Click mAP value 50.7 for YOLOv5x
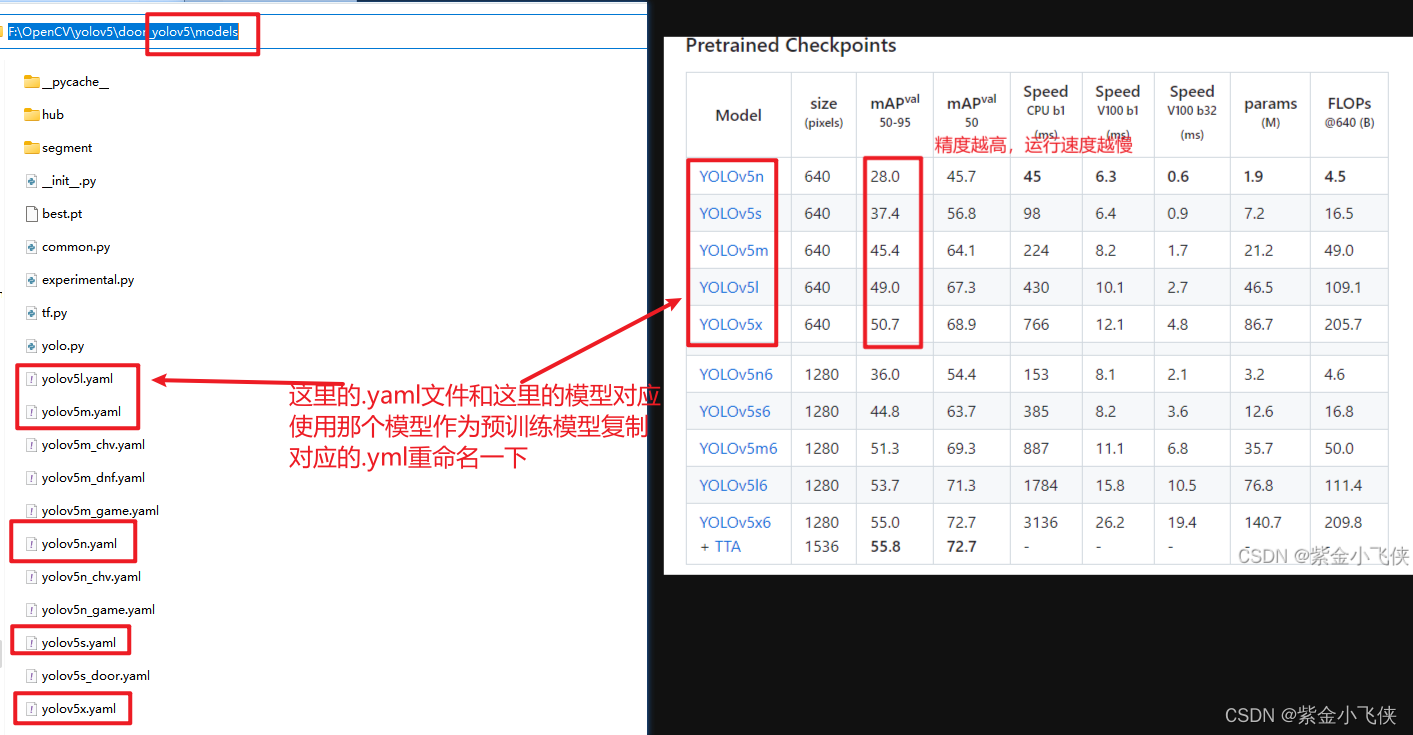The image size is (1413, 735). (x=885, y=324)
